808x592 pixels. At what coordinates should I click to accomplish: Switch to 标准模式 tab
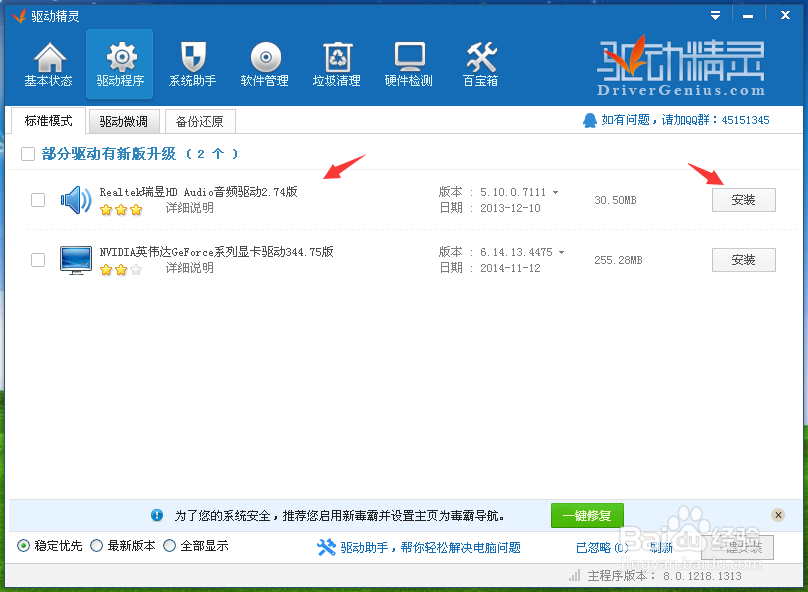point(48,121)
